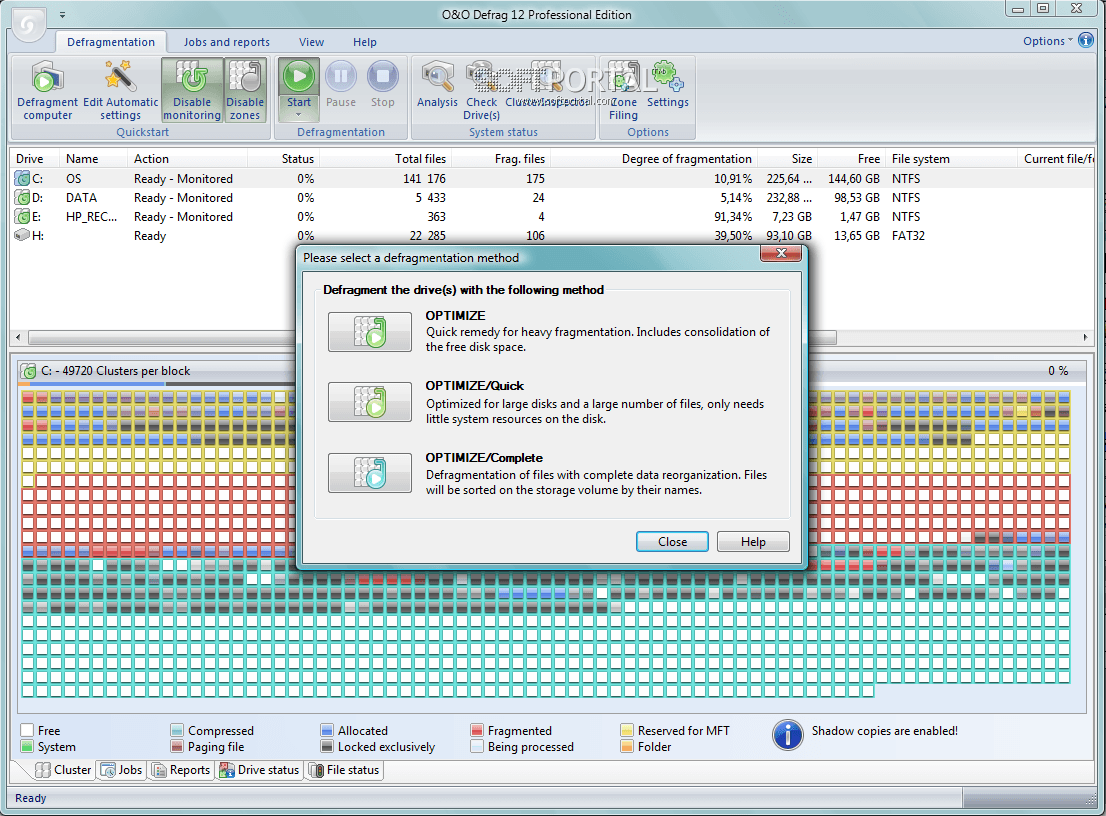Sort by Frag. files column
Viewport: 1106px width, 816px height.
point(502,159)
